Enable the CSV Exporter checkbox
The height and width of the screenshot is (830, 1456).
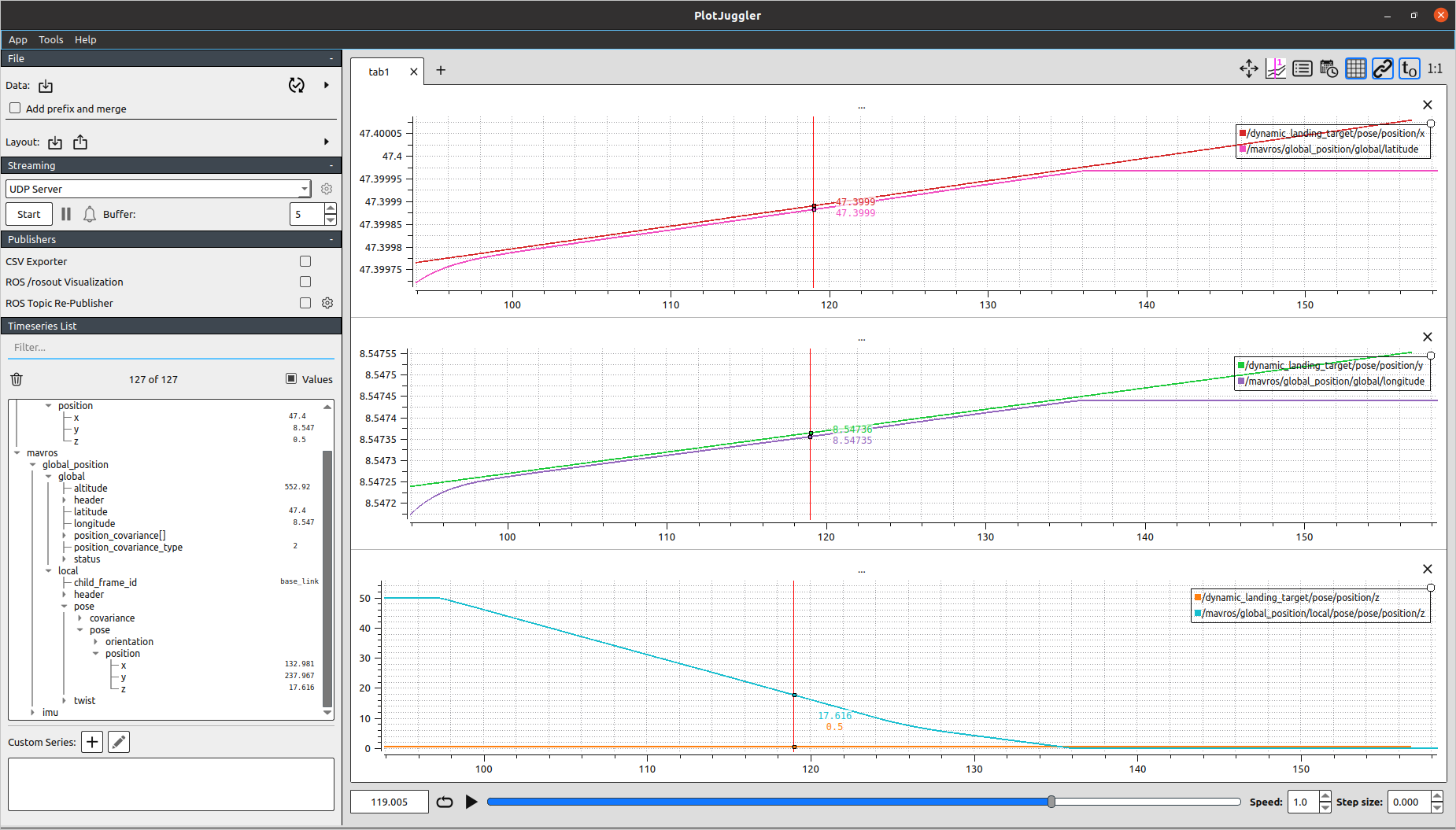point(305,261)
